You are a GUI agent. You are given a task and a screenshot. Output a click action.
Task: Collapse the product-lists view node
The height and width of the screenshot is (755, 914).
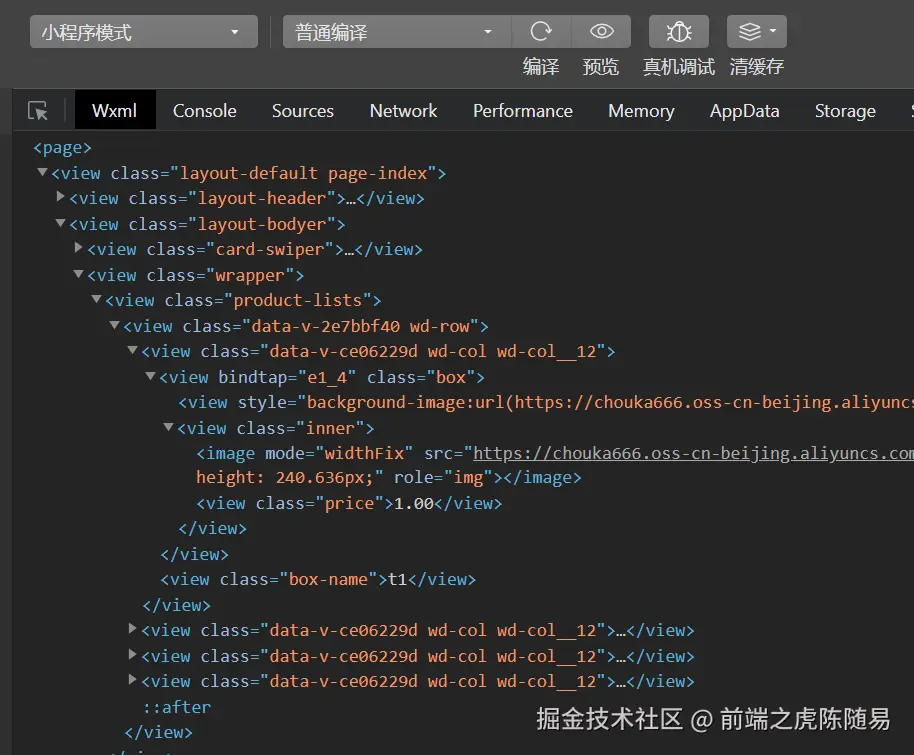point(96,299)
